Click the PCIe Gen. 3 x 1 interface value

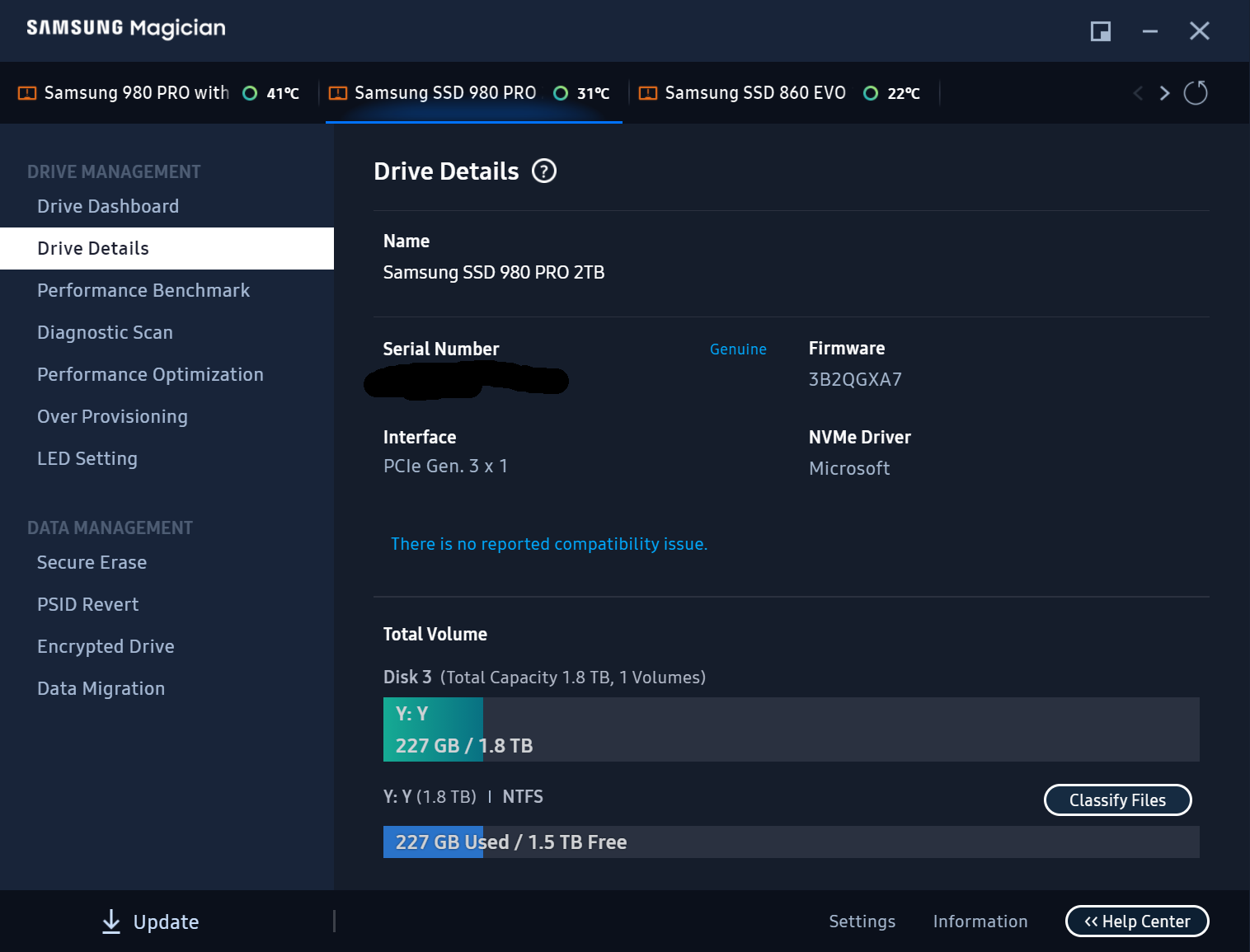(445, 467)
